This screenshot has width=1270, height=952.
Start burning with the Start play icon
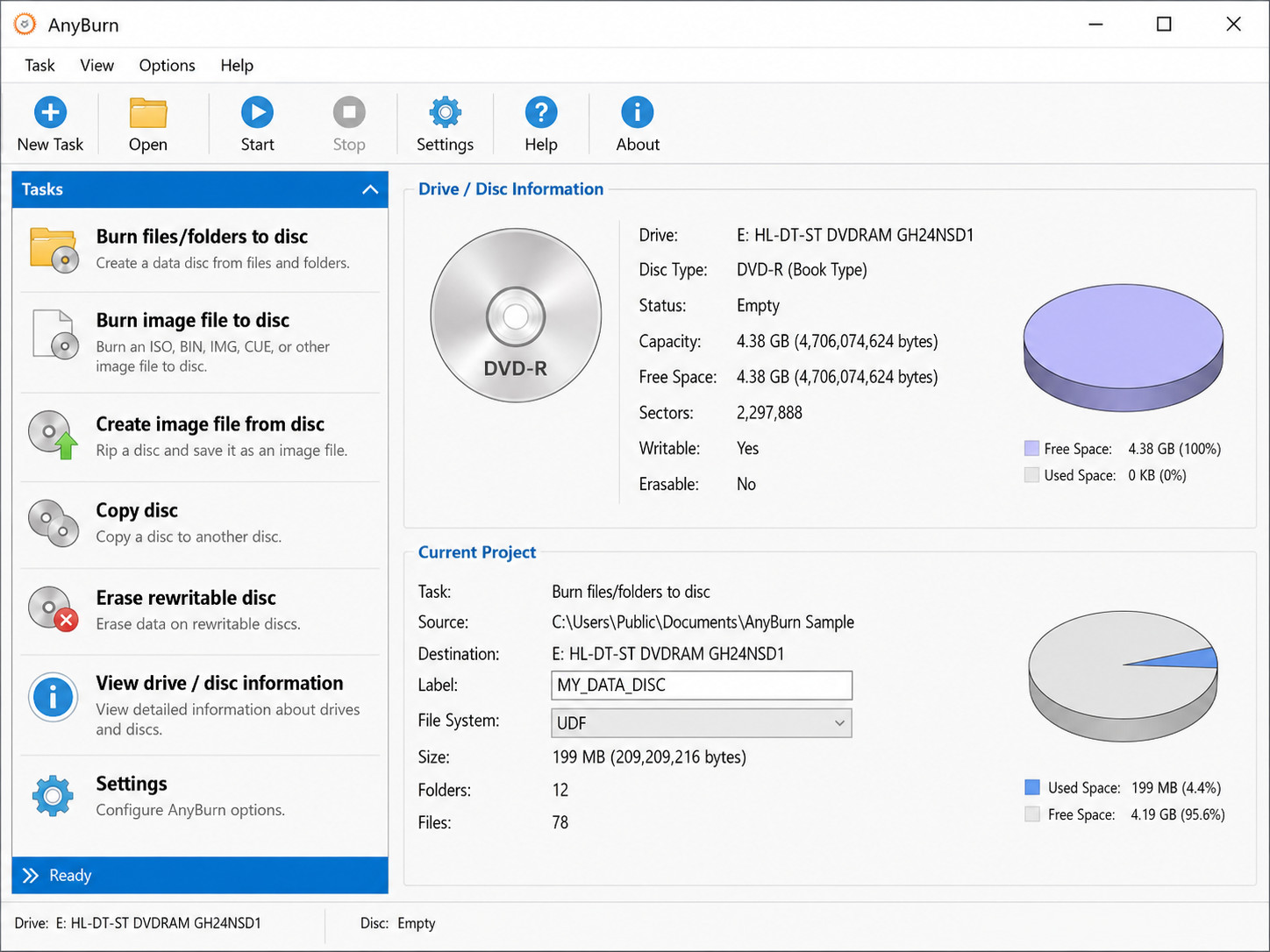click(257, 112)
